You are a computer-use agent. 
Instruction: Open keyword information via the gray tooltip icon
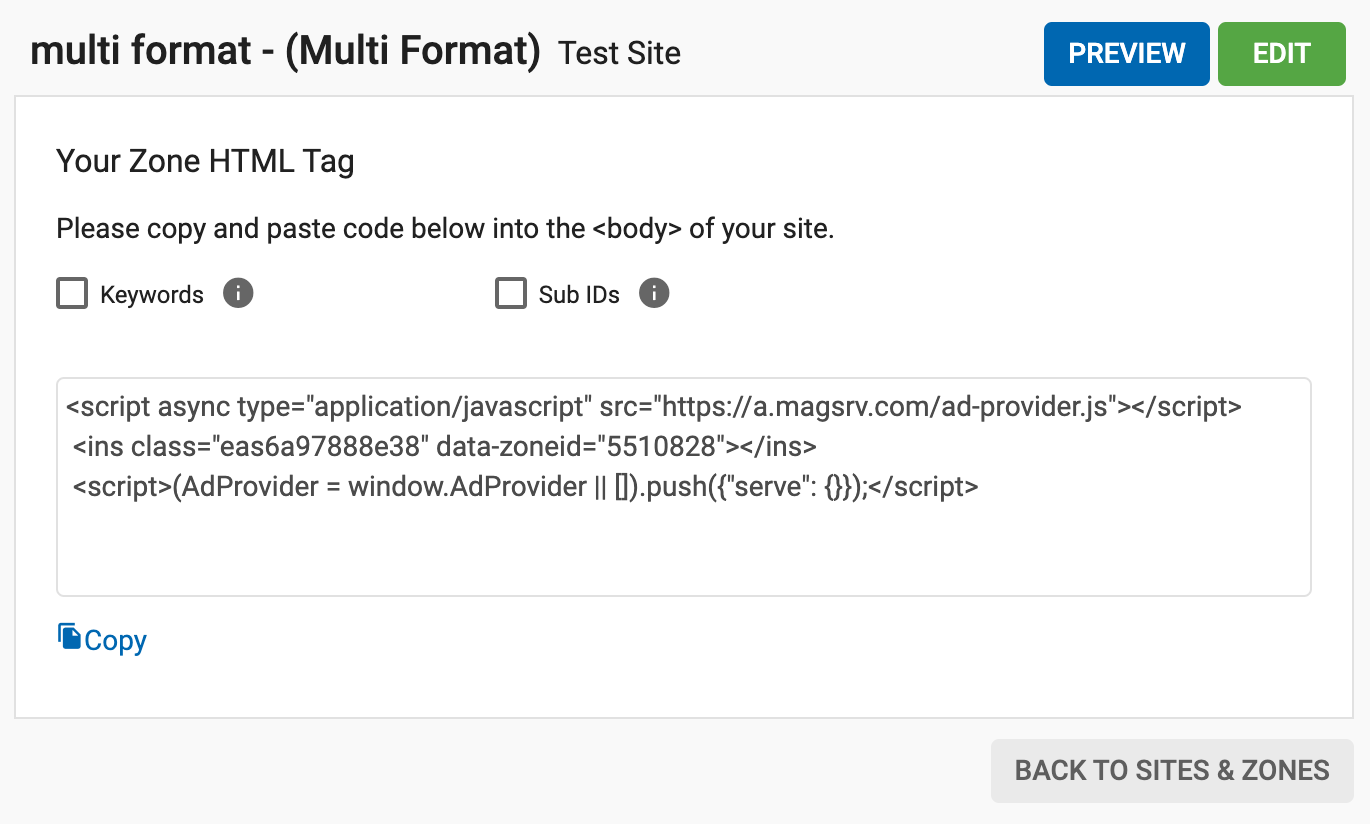pos(238,293)
